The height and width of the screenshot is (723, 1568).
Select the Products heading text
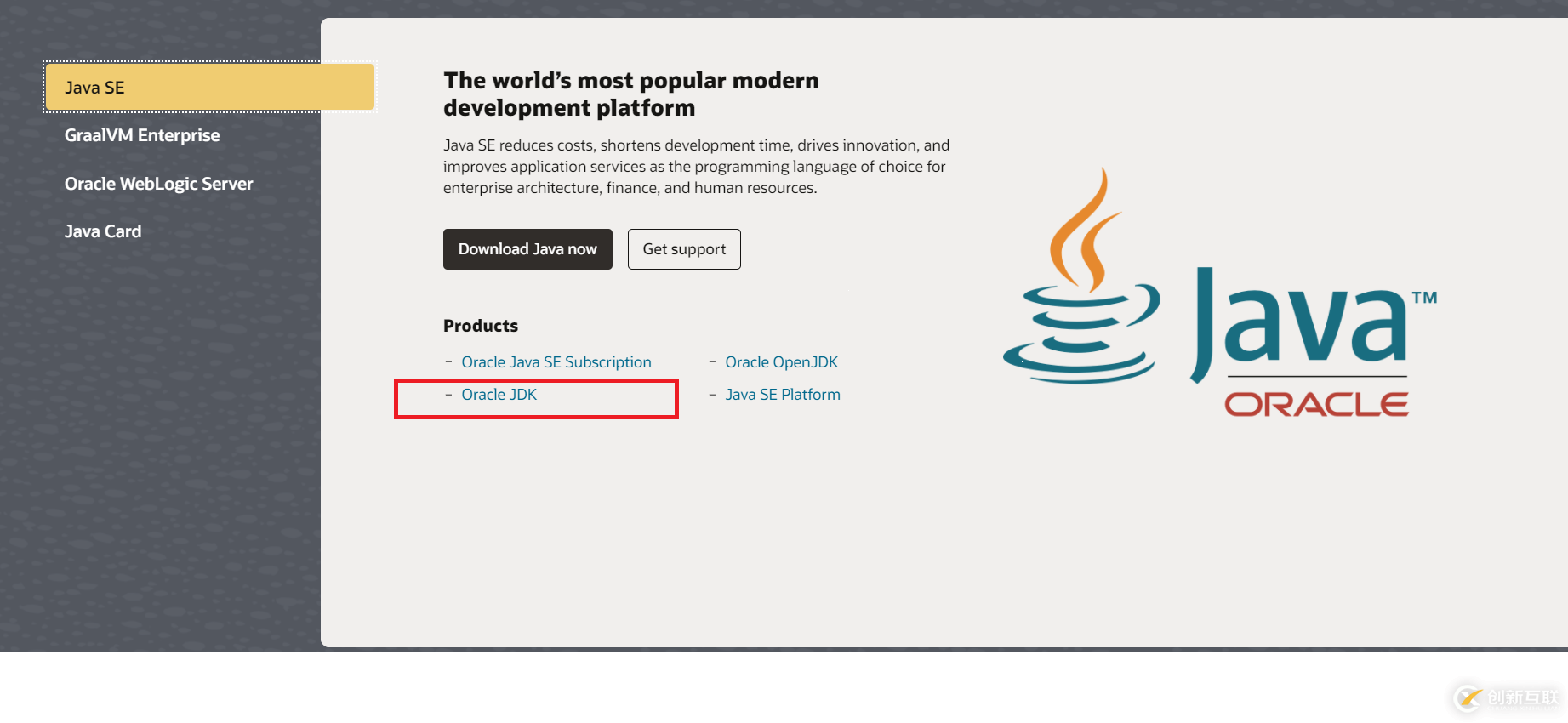(x=481, y=326)
